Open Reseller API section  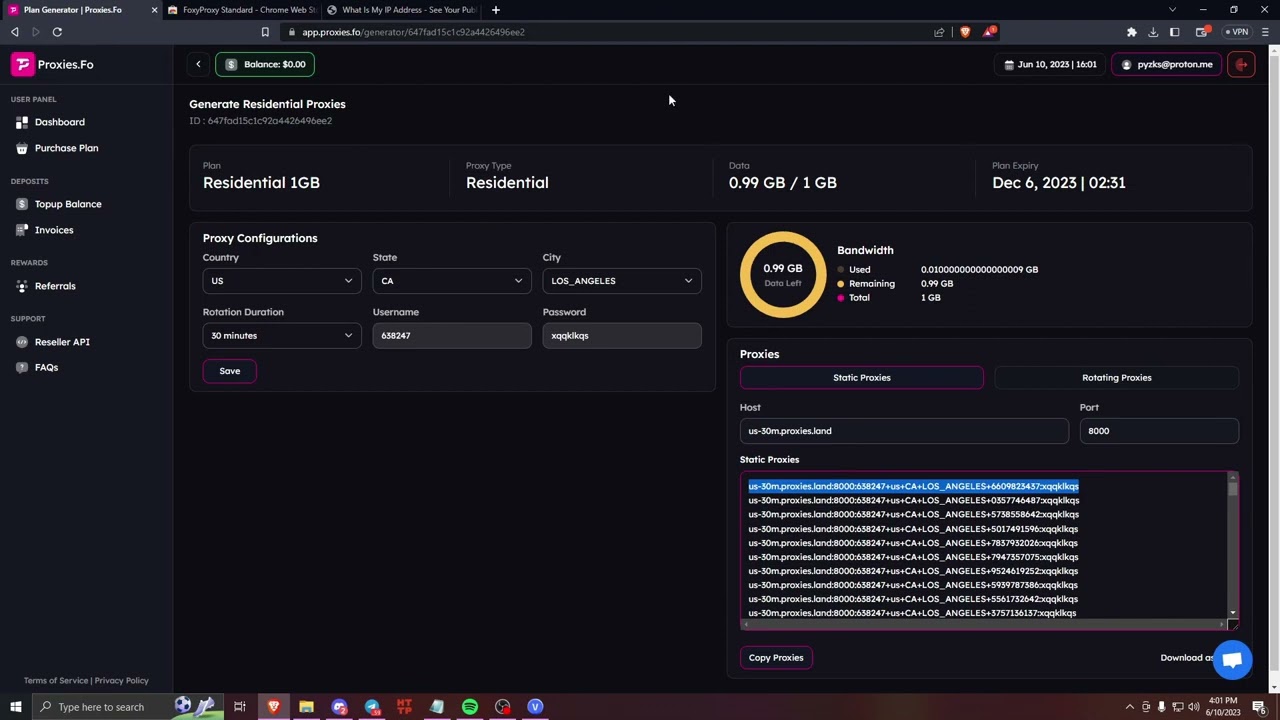53,342
